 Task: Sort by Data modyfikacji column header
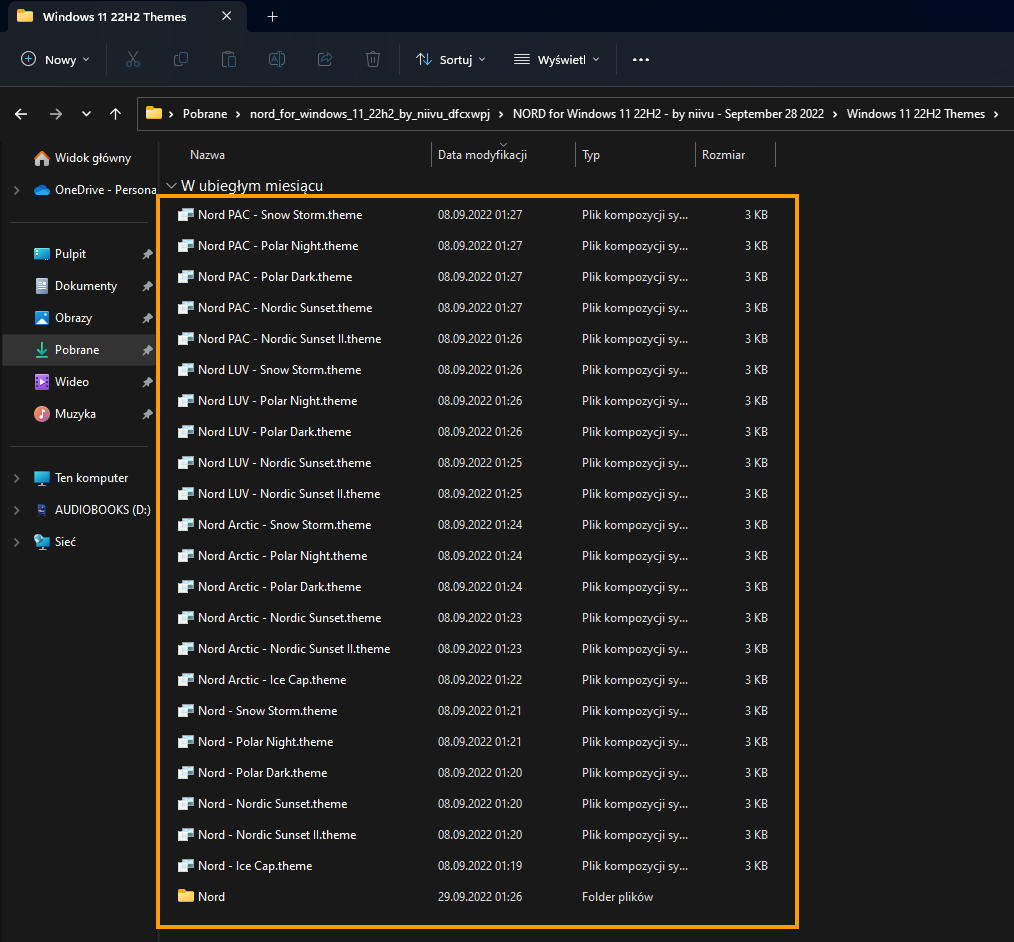click(482, 155)
